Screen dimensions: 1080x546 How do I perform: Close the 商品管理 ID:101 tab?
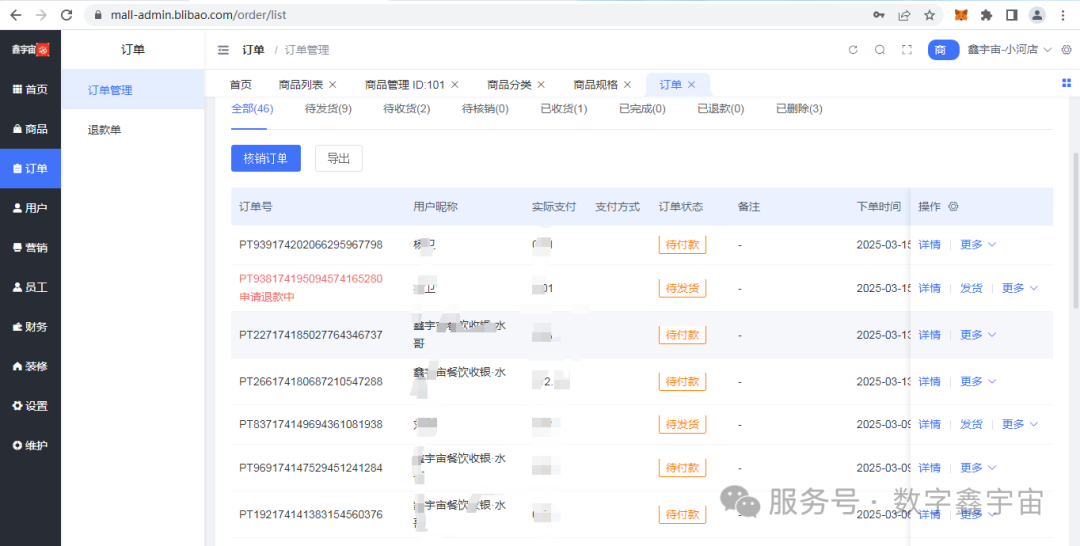tap(455, 85)
